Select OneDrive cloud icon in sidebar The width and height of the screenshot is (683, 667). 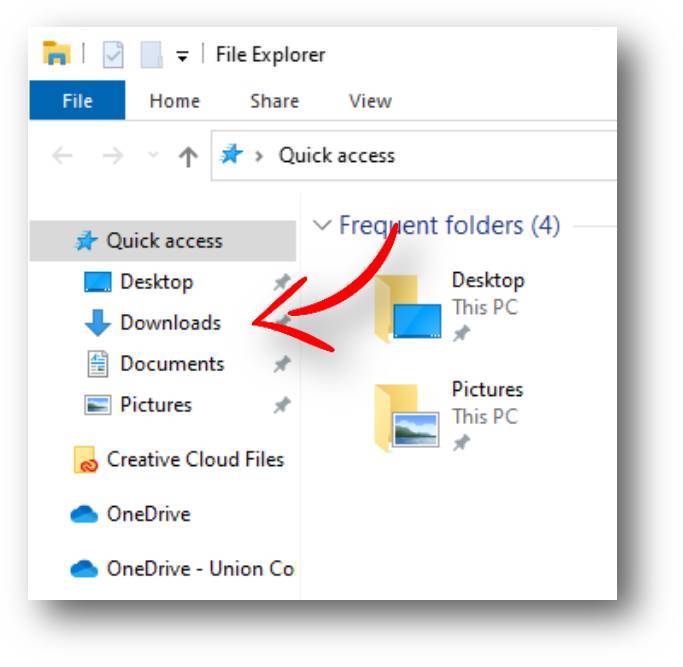click(x=84, y=515)
